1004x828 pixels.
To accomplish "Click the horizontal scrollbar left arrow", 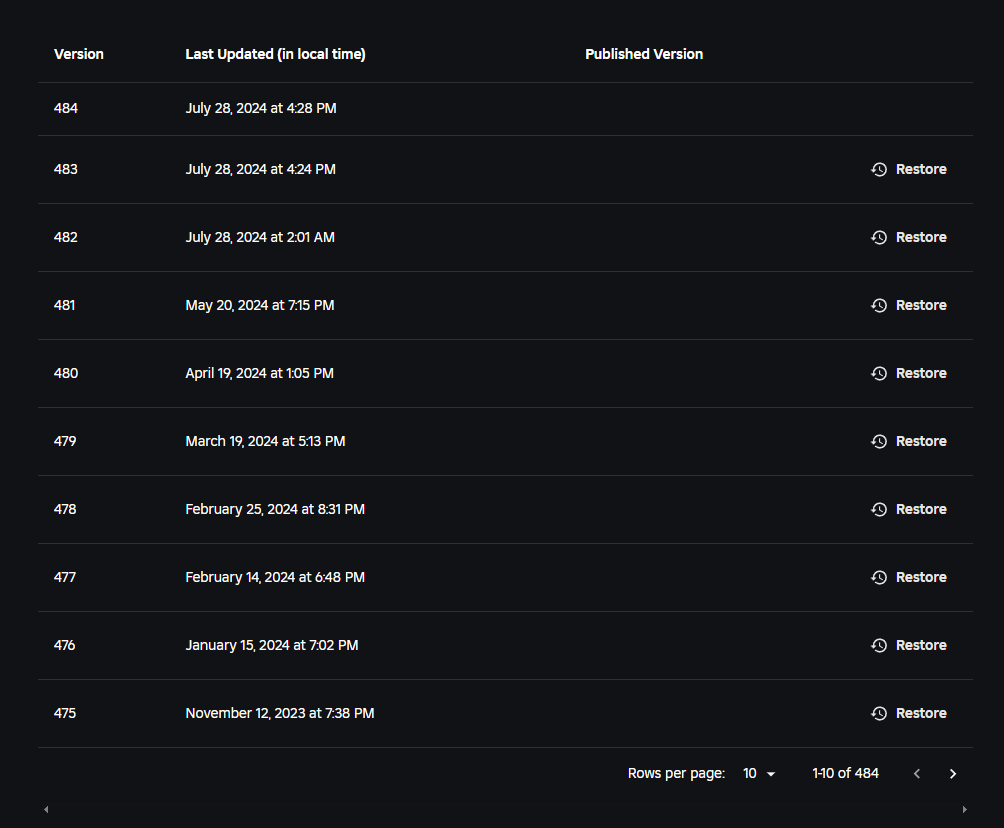I will point(46,809).
